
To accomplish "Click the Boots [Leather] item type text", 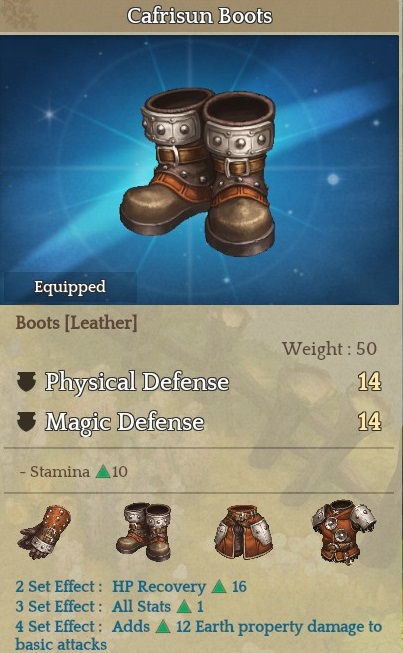I will point(76,323).
